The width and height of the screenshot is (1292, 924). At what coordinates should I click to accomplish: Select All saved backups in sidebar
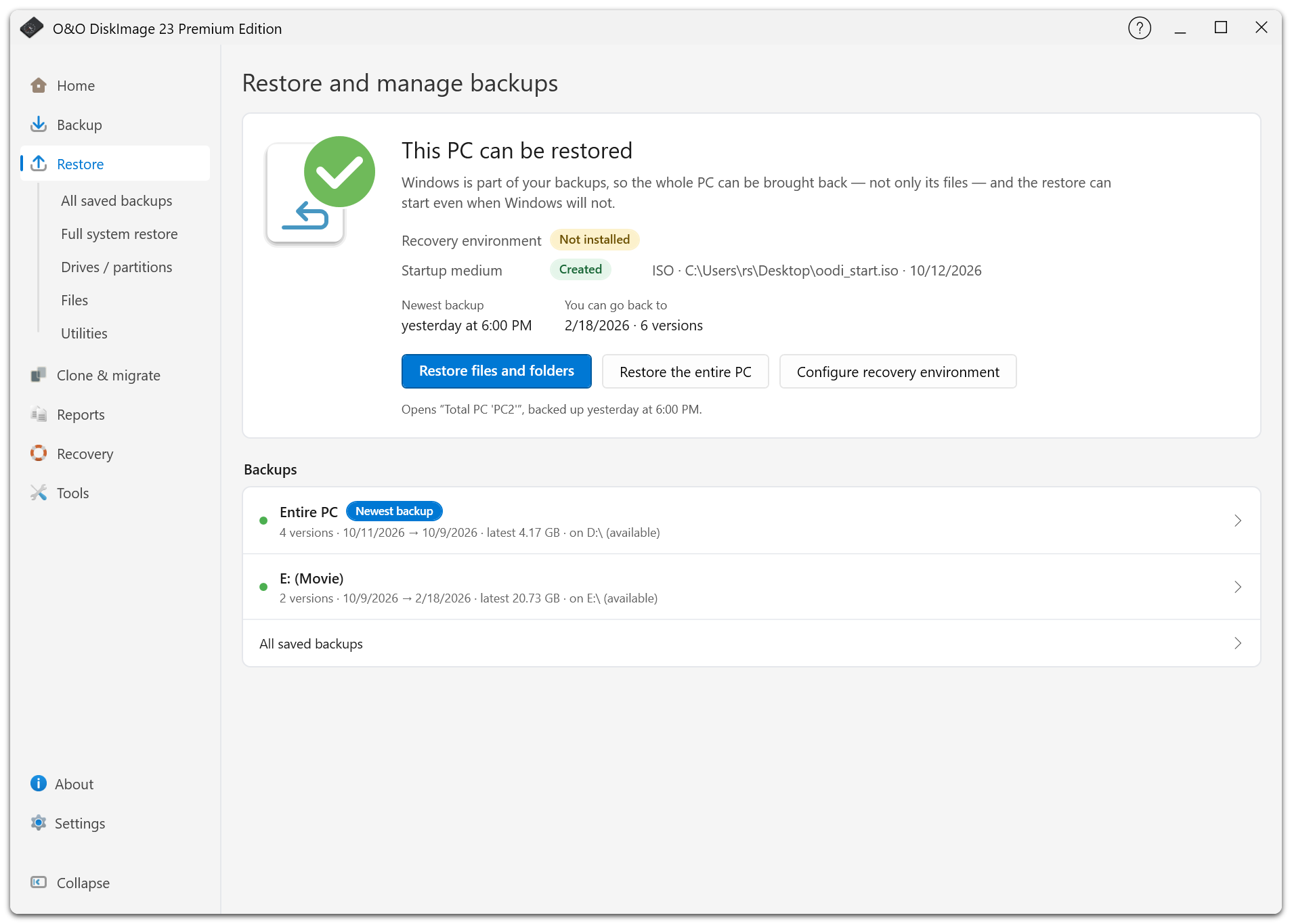pyautogui.click(x=116, y=200)
